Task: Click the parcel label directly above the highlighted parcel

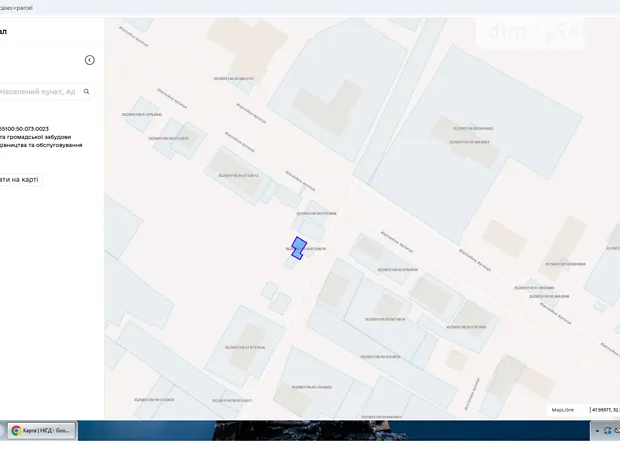Action: pos(316,213)
